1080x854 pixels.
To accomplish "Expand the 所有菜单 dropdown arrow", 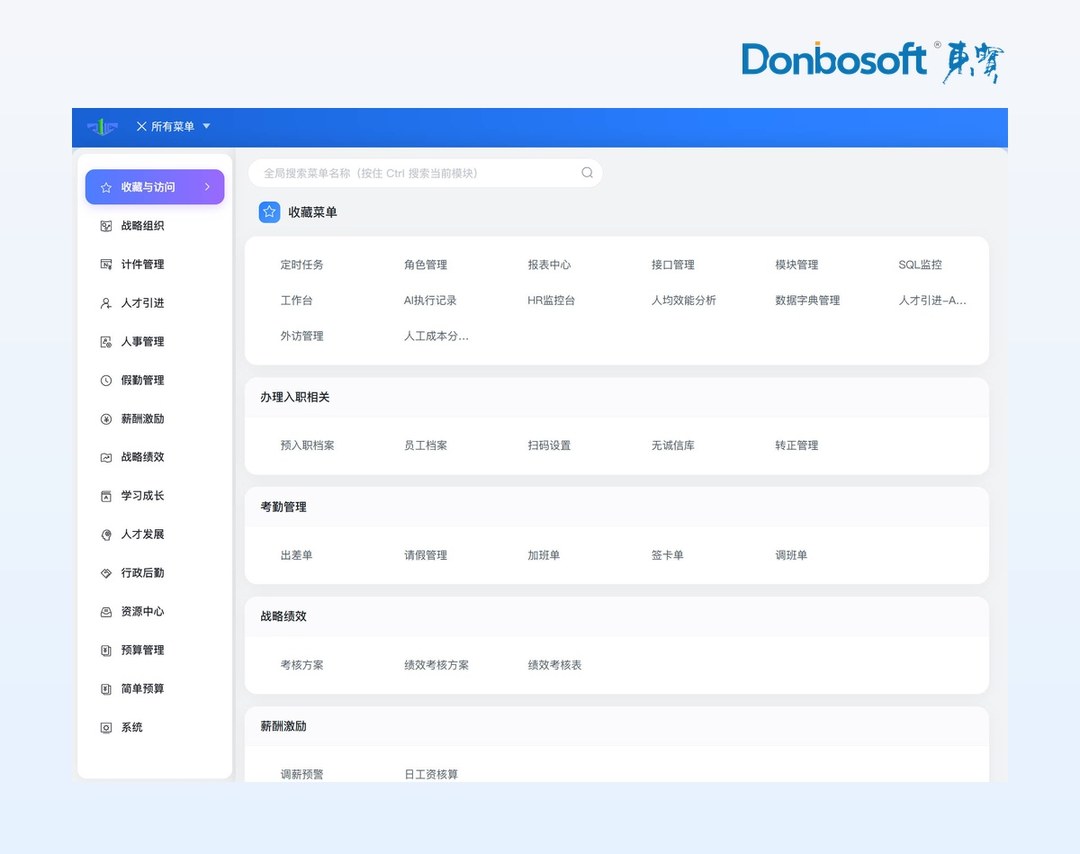I will pos(206,127).
